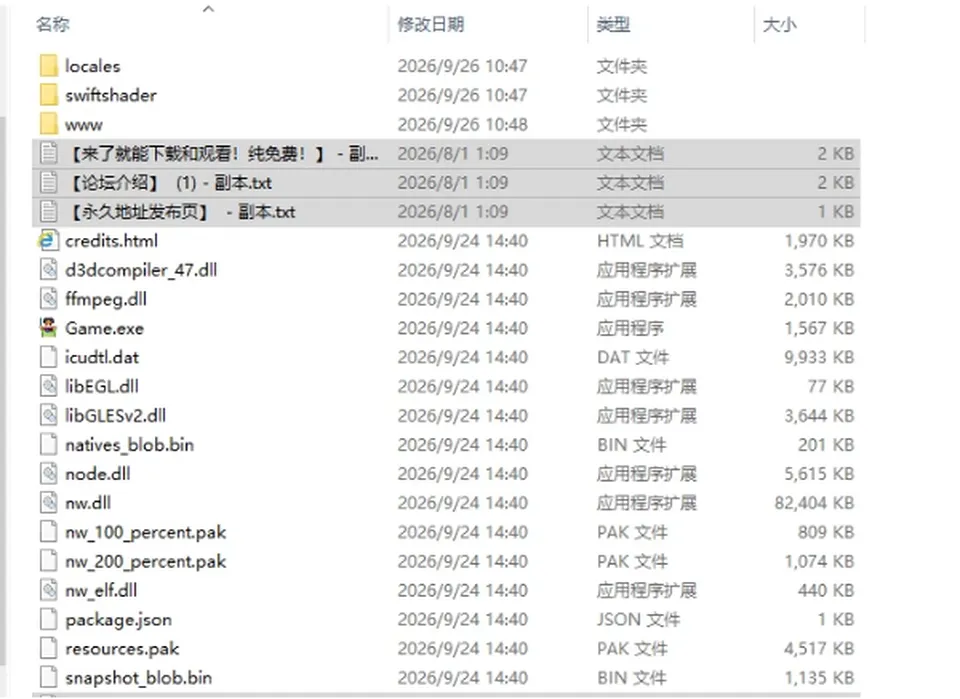The width and height of the screenshot is (960, 699).
Task: Click the DAT 文件 type cell
Action: pyautogui.click(x=633, y=357)
